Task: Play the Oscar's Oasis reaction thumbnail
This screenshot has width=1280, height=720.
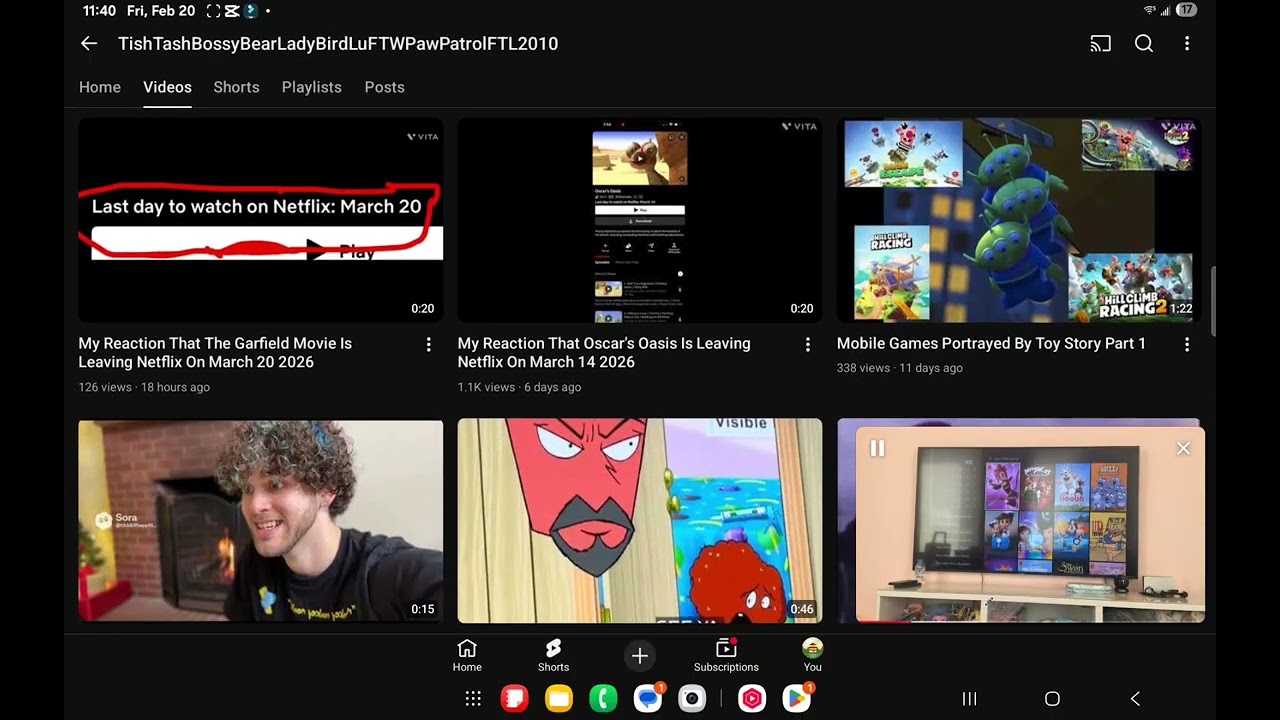Action: (x=640, y=220)
